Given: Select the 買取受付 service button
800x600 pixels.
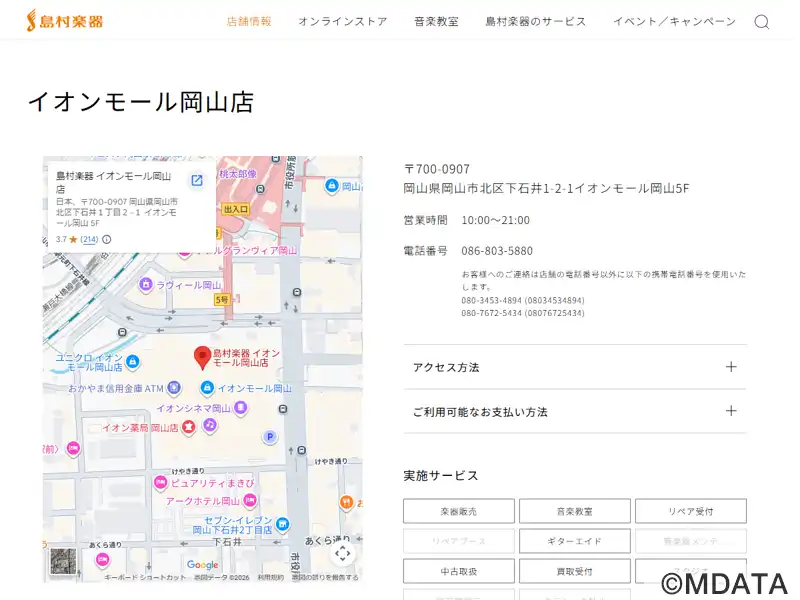Looking at the screenshot, I should click(574, 571).
